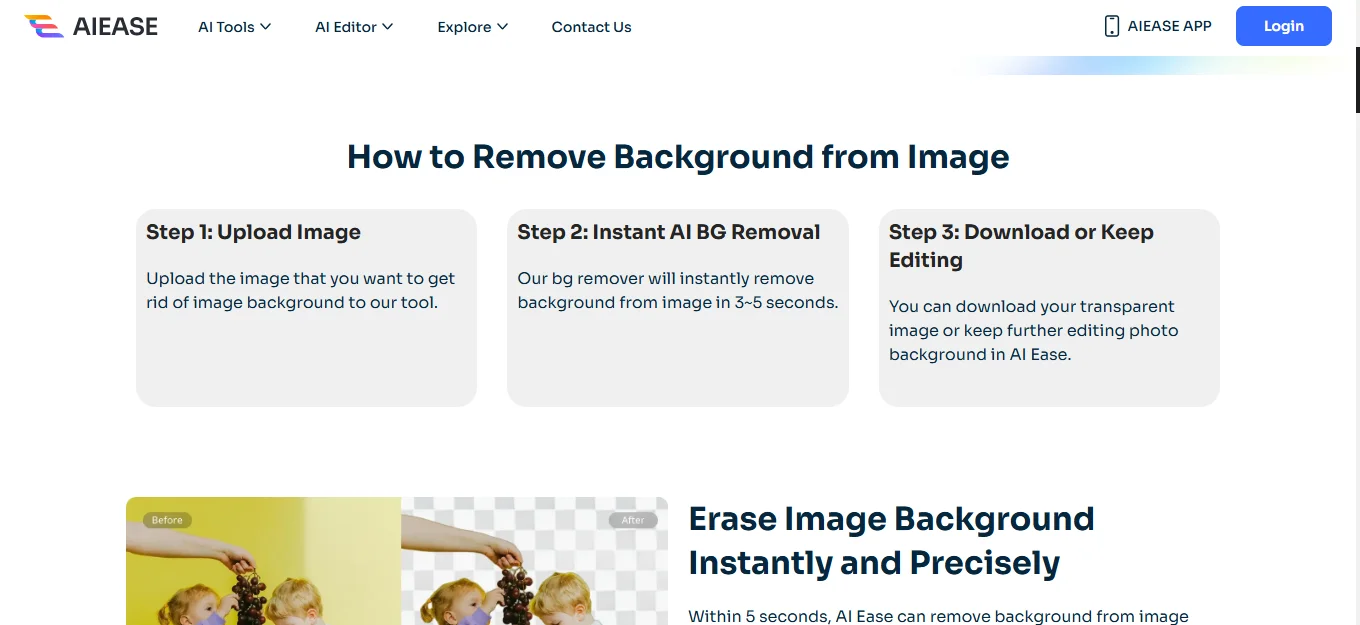Select the AI Editor menu label
The width and height of the screenshot is (1360, 625).
pyautogui.click(x=345, y=27)
